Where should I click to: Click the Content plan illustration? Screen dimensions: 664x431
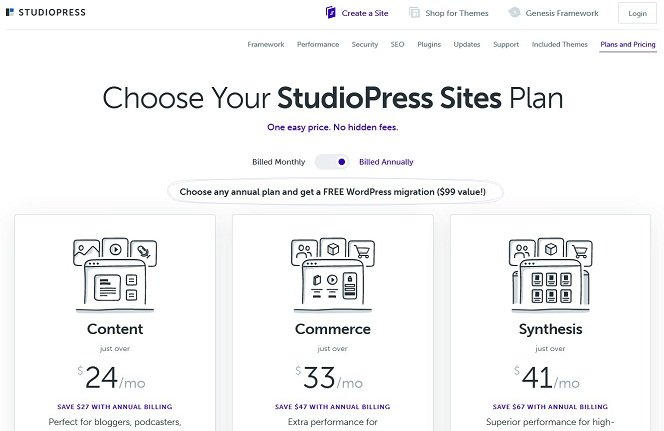click(x=115, y=274)
